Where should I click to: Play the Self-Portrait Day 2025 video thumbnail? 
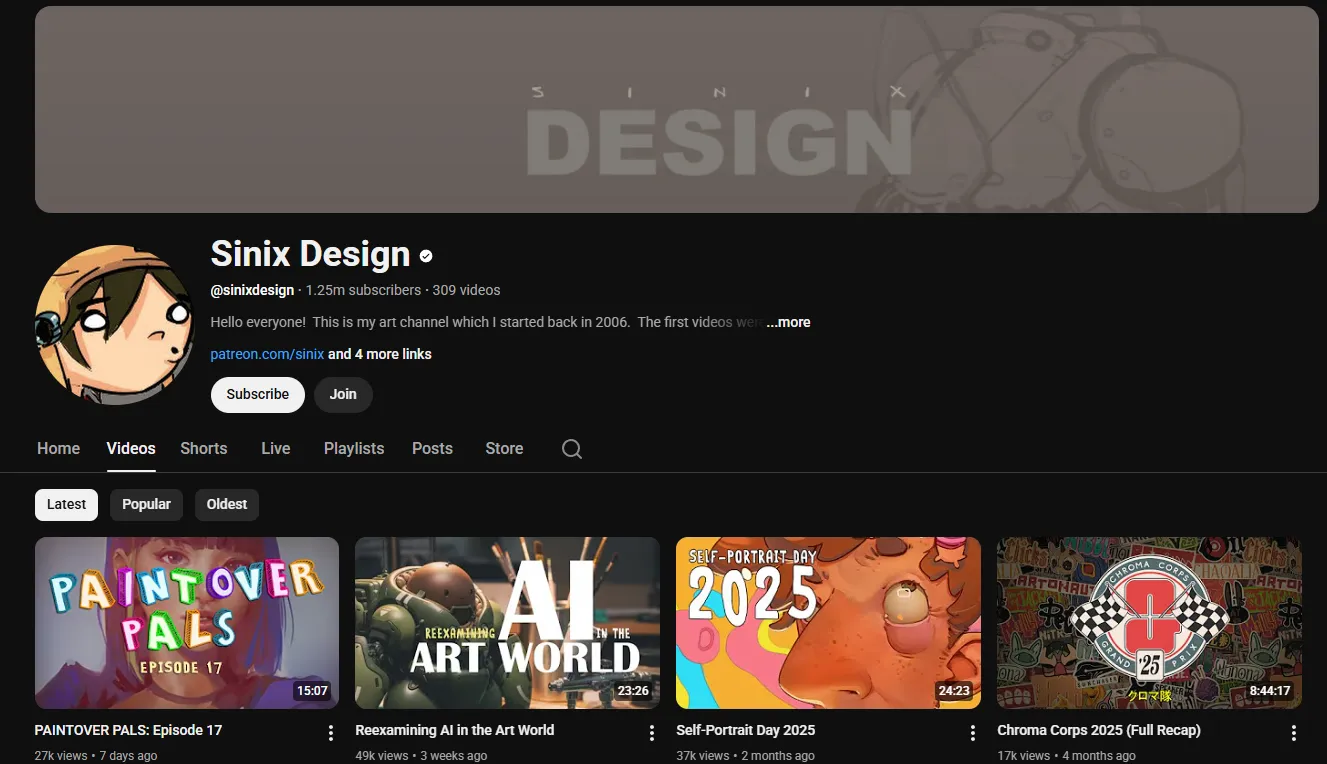coord(828,622)
